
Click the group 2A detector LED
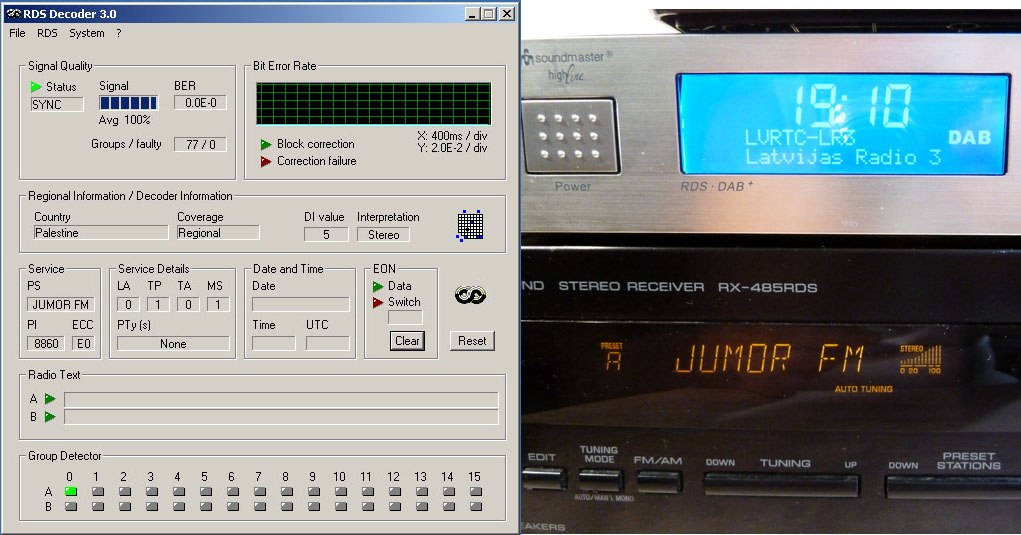point(125,491)
